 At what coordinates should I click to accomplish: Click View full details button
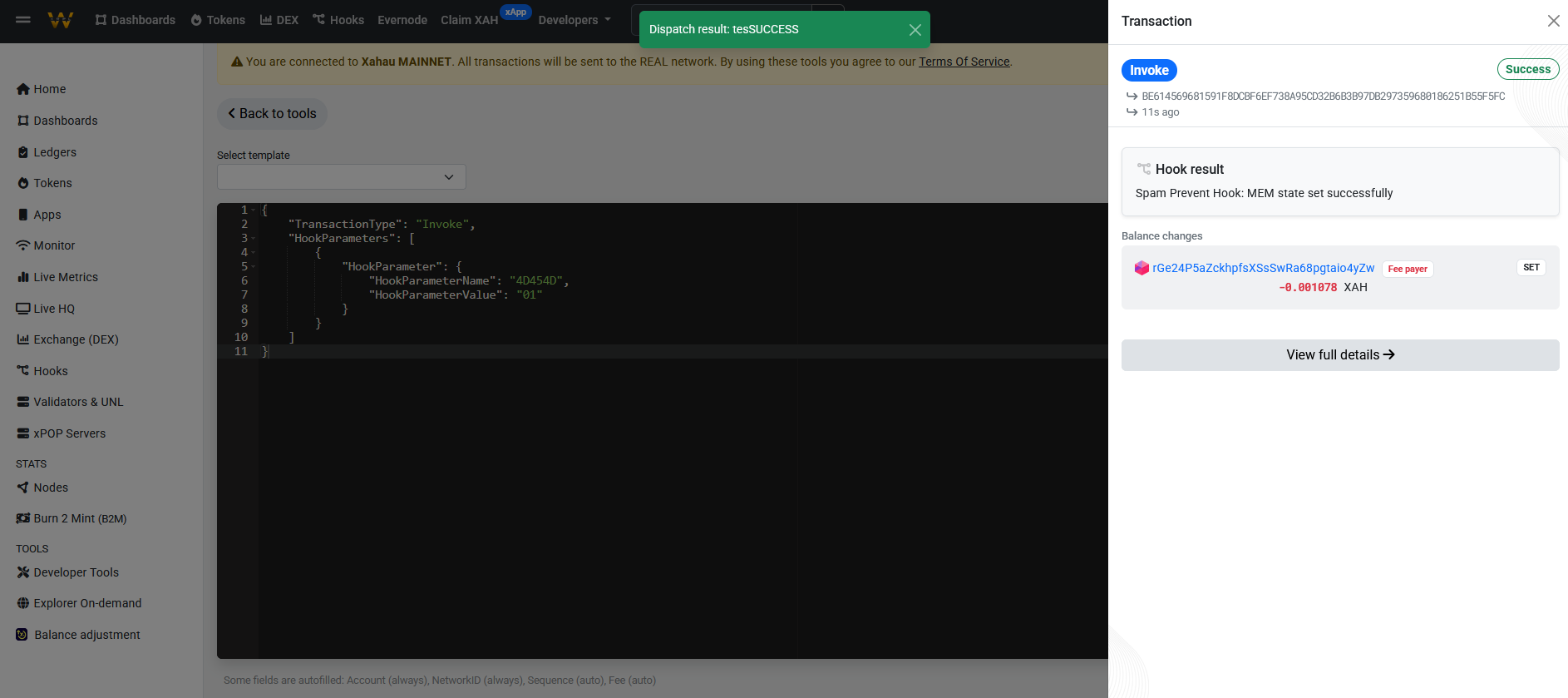tap(1340, 355)
